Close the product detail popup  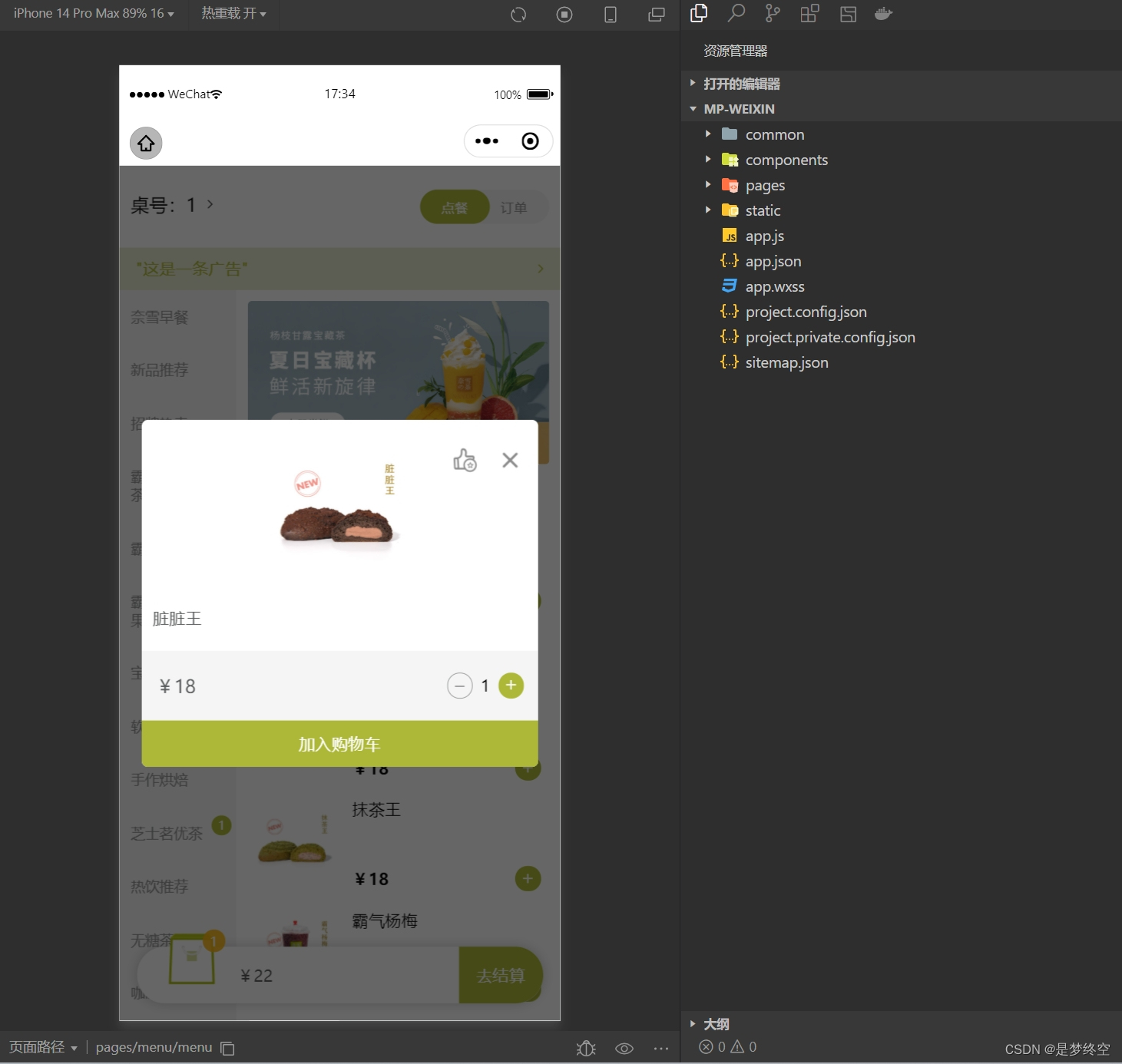coord(510,460)
